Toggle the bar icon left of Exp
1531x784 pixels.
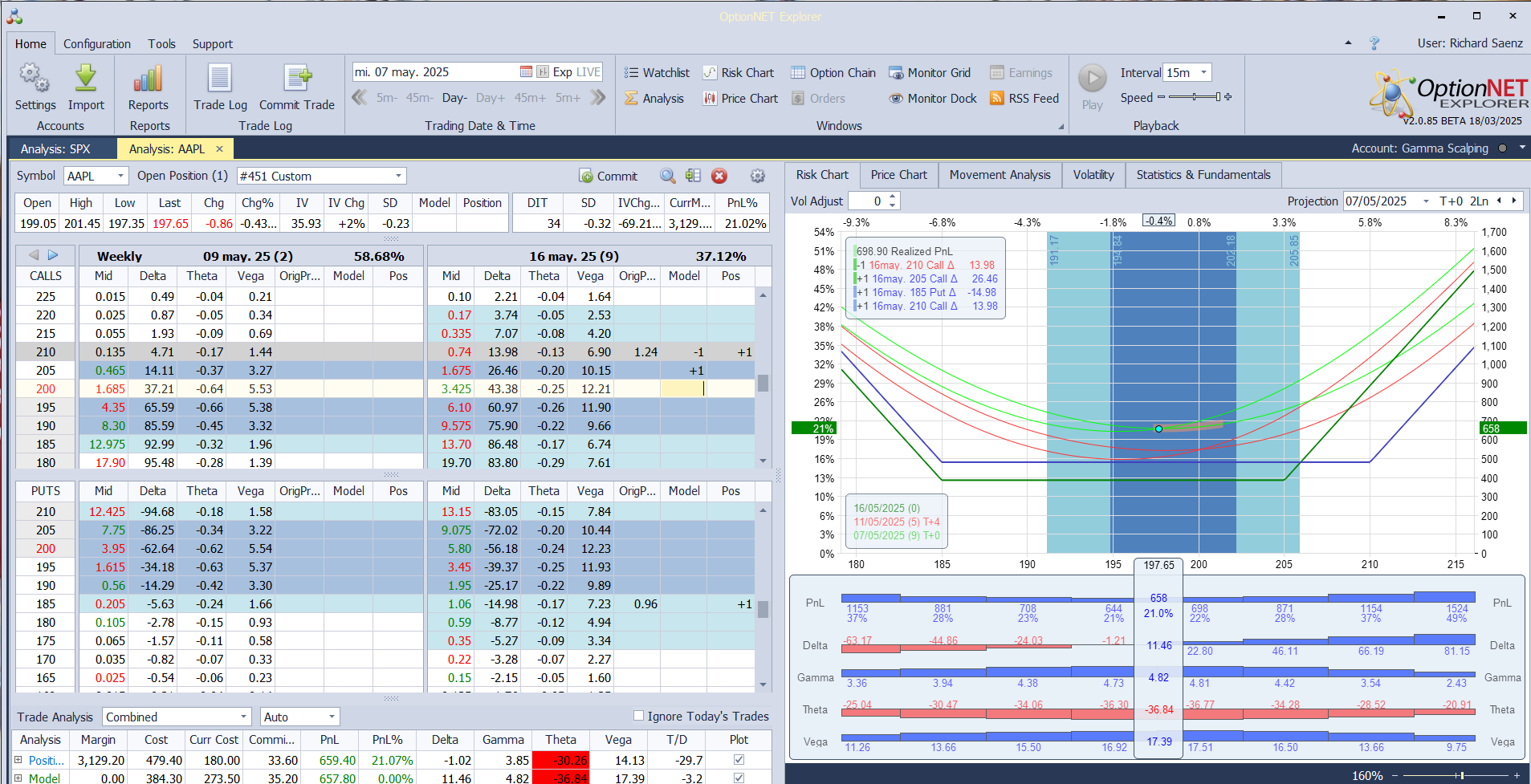[543, 71]
